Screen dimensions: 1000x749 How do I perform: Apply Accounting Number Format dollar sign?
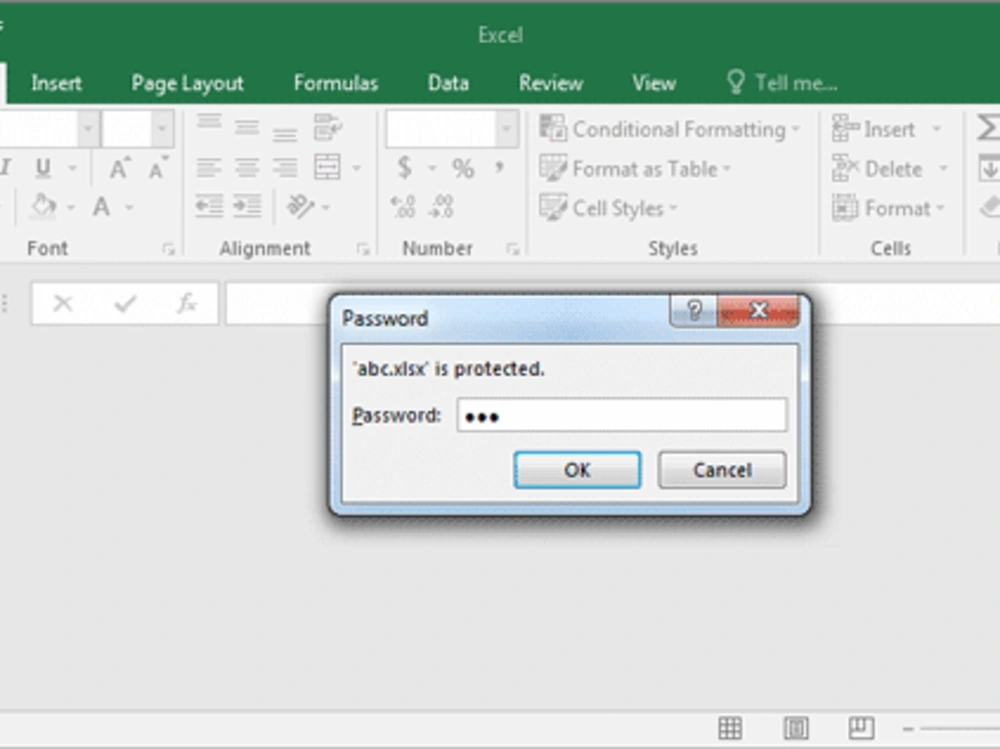coord(404,168)
